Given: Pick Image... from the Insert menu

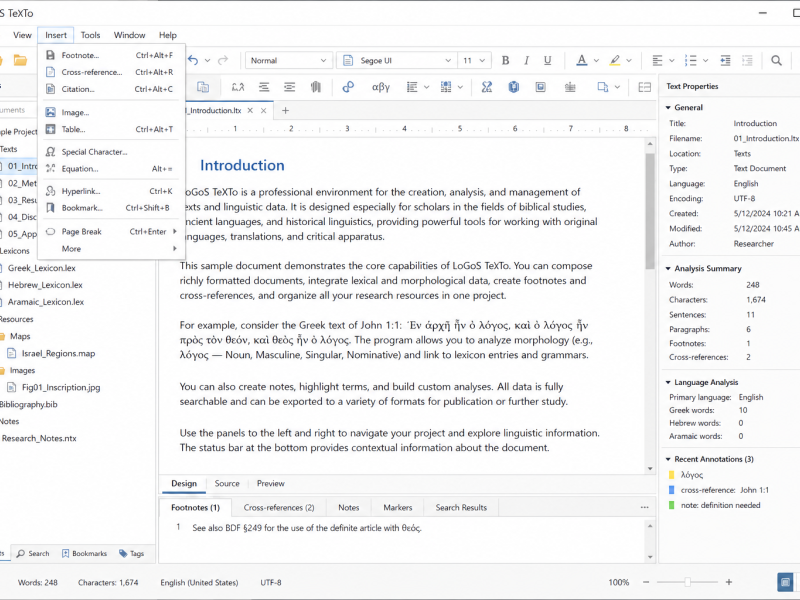Looking at the screenshot, I should 109,112.
